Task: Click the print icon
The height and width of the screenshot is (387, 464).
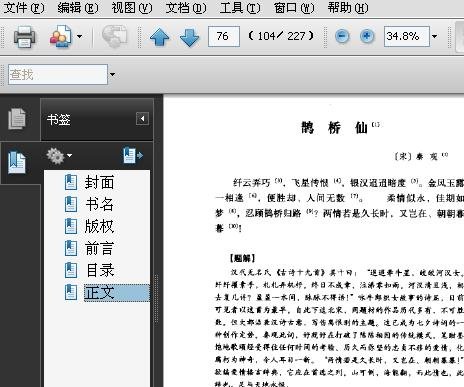Action: tap(24, 36)
